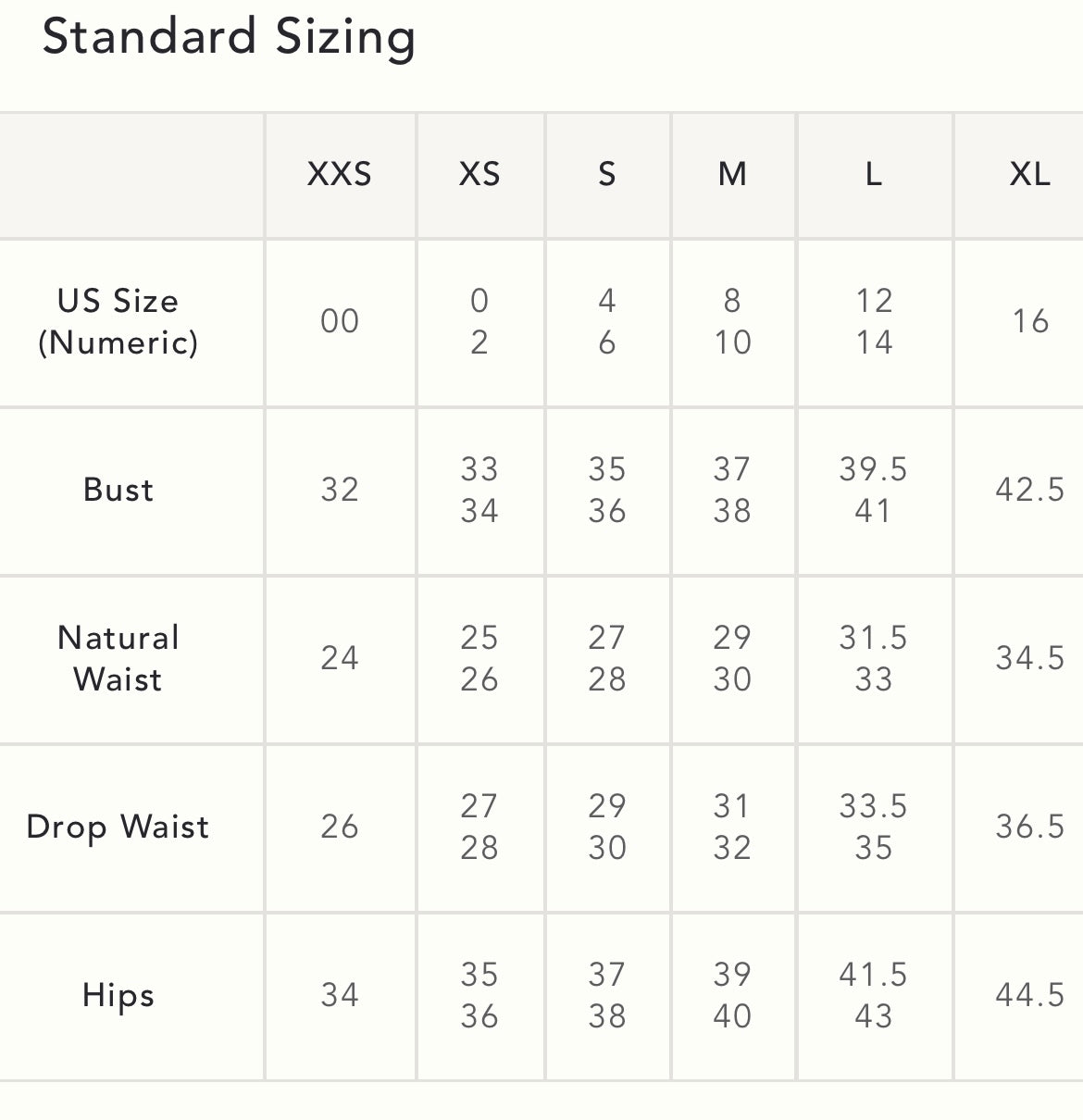Click the XS Bust cell 33 / 34
1083x1120 pixels.
(x=479, y=490)
